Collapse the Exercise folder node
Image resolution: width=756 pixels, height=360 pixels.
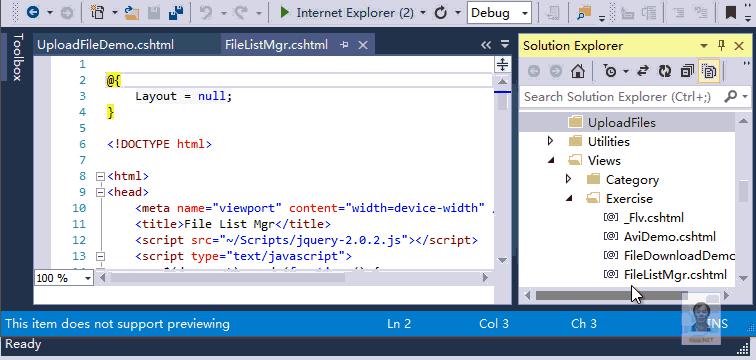(569, 199)
